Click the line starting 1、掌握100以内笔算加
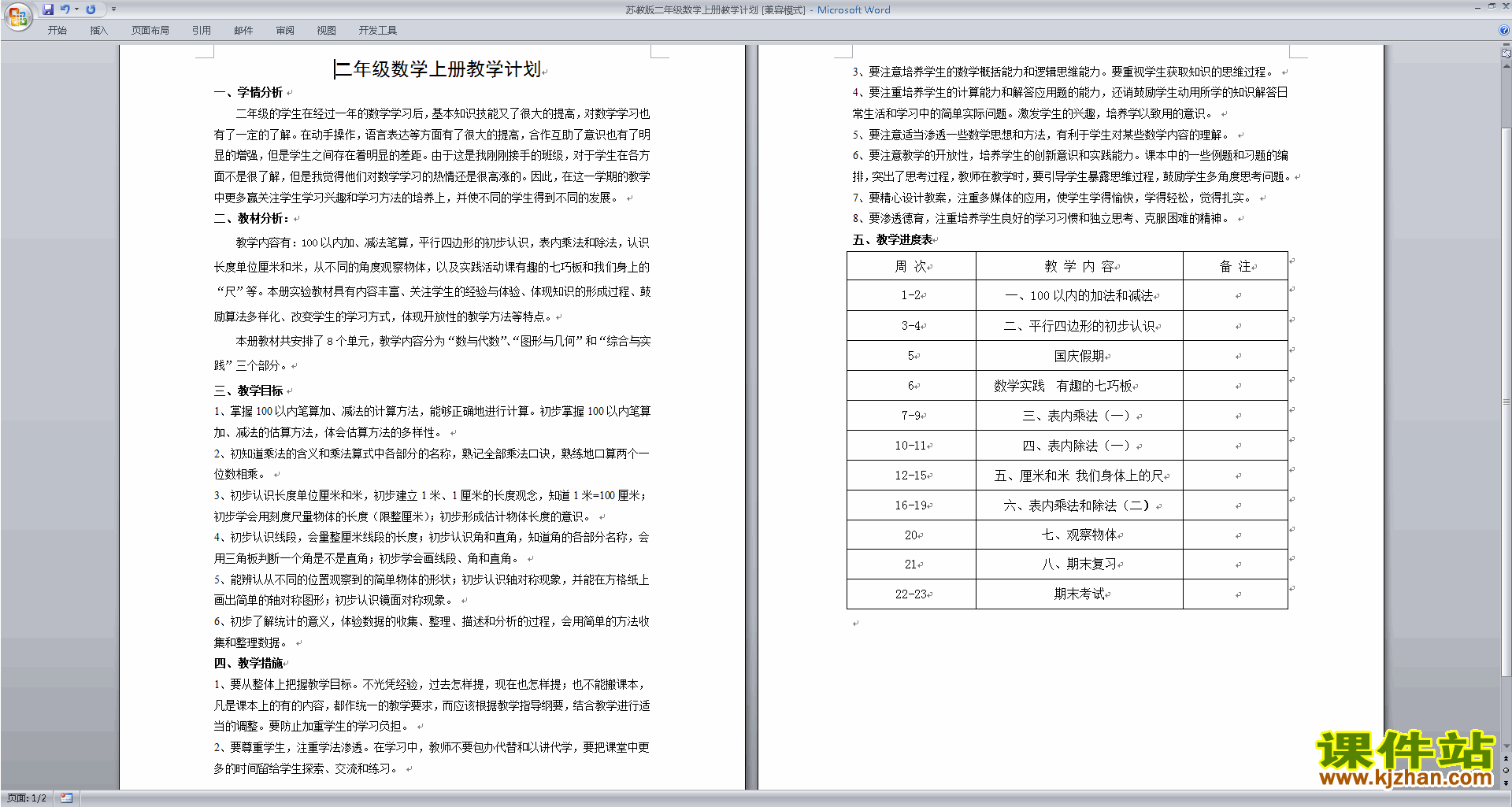Screen dimensions: 1512x807 coord(432,411)
